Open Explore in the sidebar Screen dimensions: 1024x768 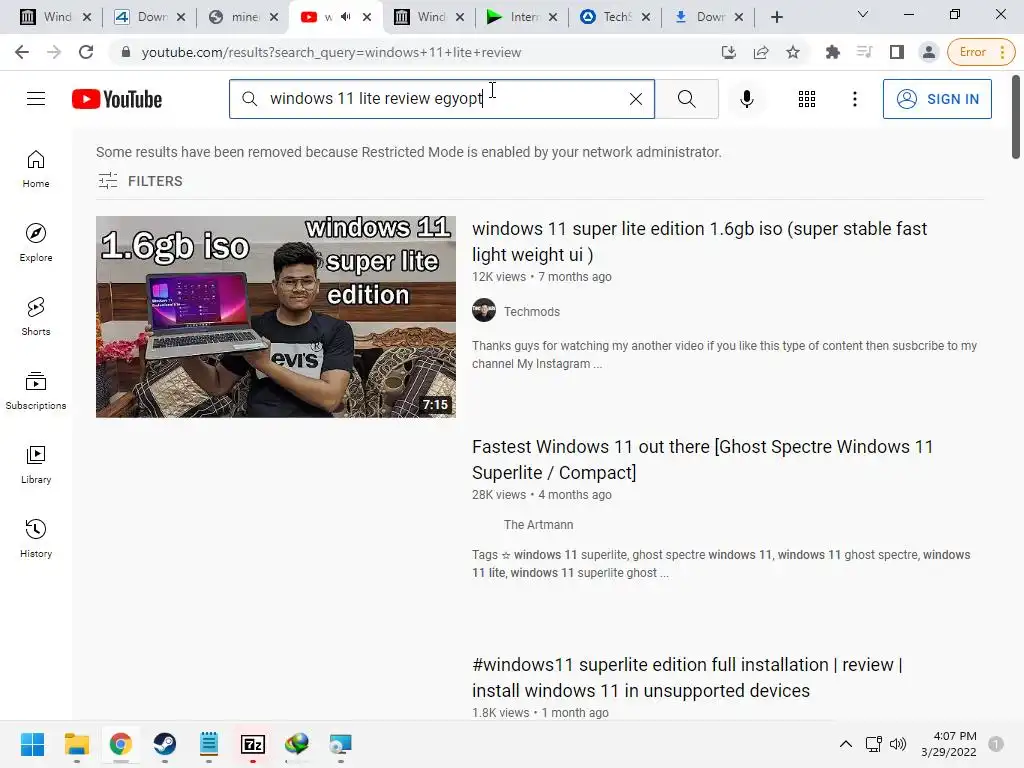click(36, 242)
